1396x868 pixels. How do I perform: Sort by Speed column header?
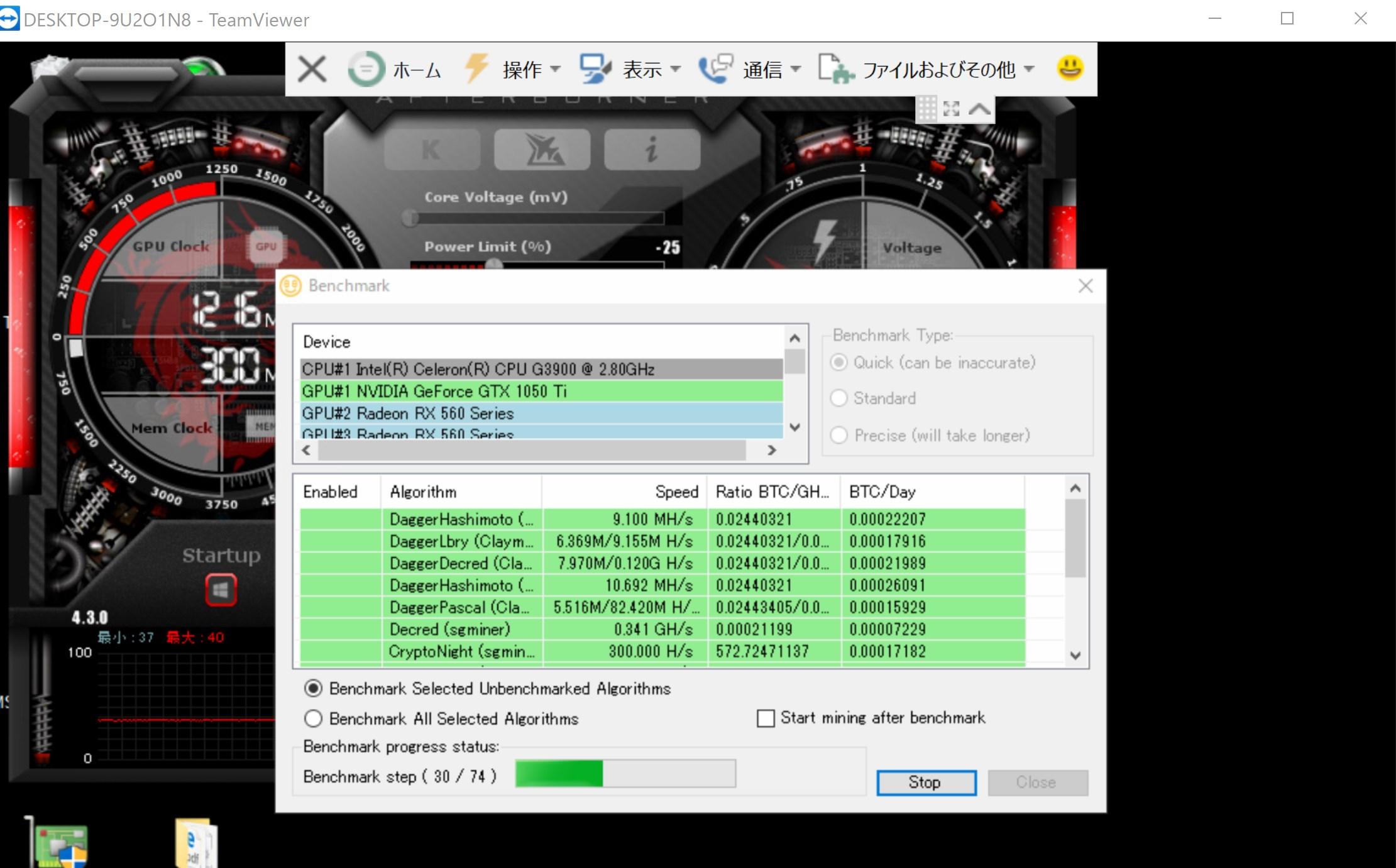624,492
